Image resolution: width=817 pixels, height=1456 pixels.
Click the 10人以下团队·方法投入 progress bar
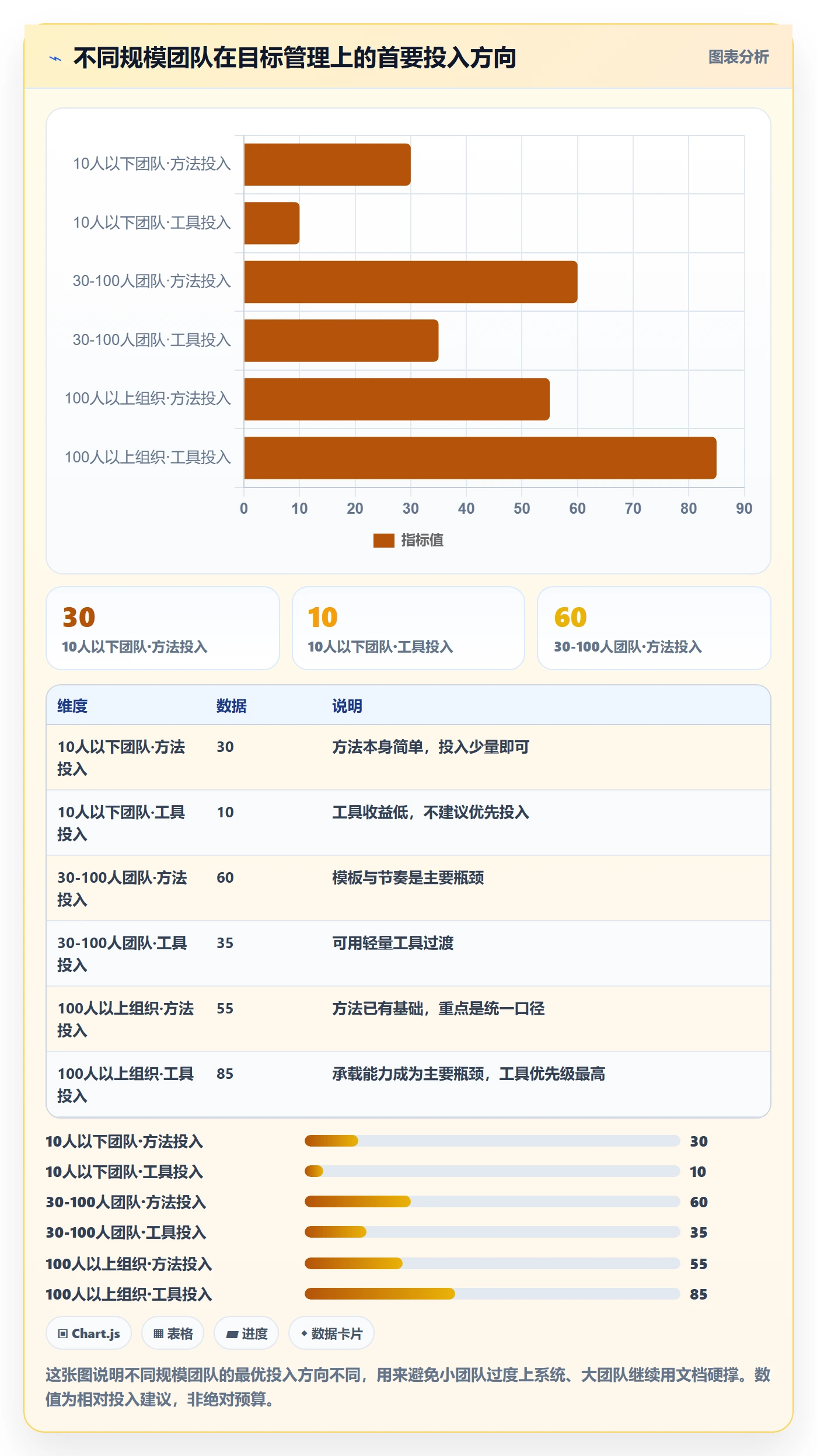493,1141
